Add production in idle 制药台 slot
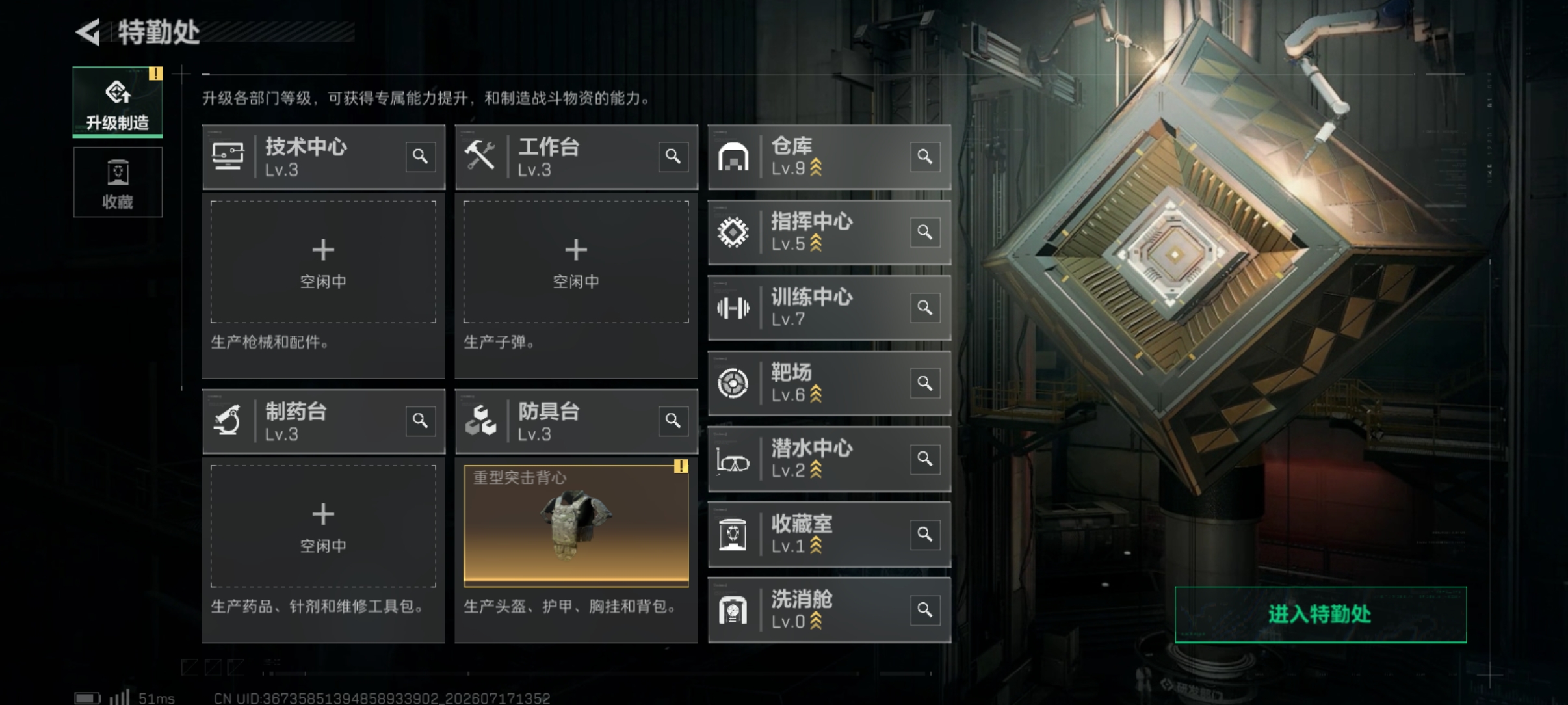1568x705 pixels. [x=323, y=526]
